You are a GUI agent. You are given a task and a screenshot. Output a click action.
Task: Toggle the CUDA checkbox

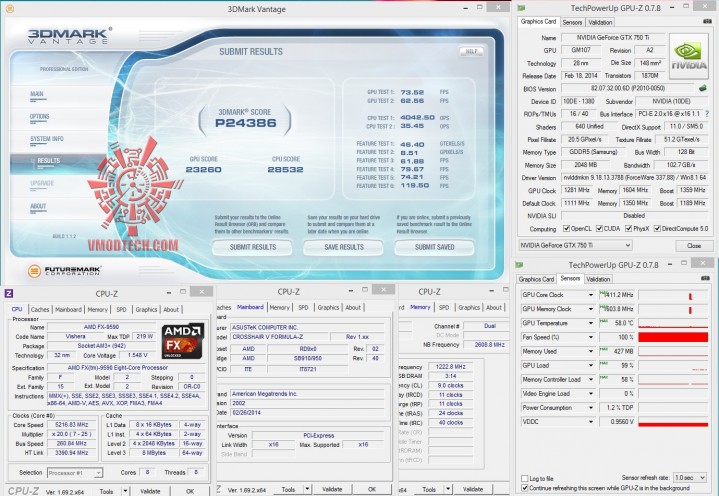coord(599,228)
